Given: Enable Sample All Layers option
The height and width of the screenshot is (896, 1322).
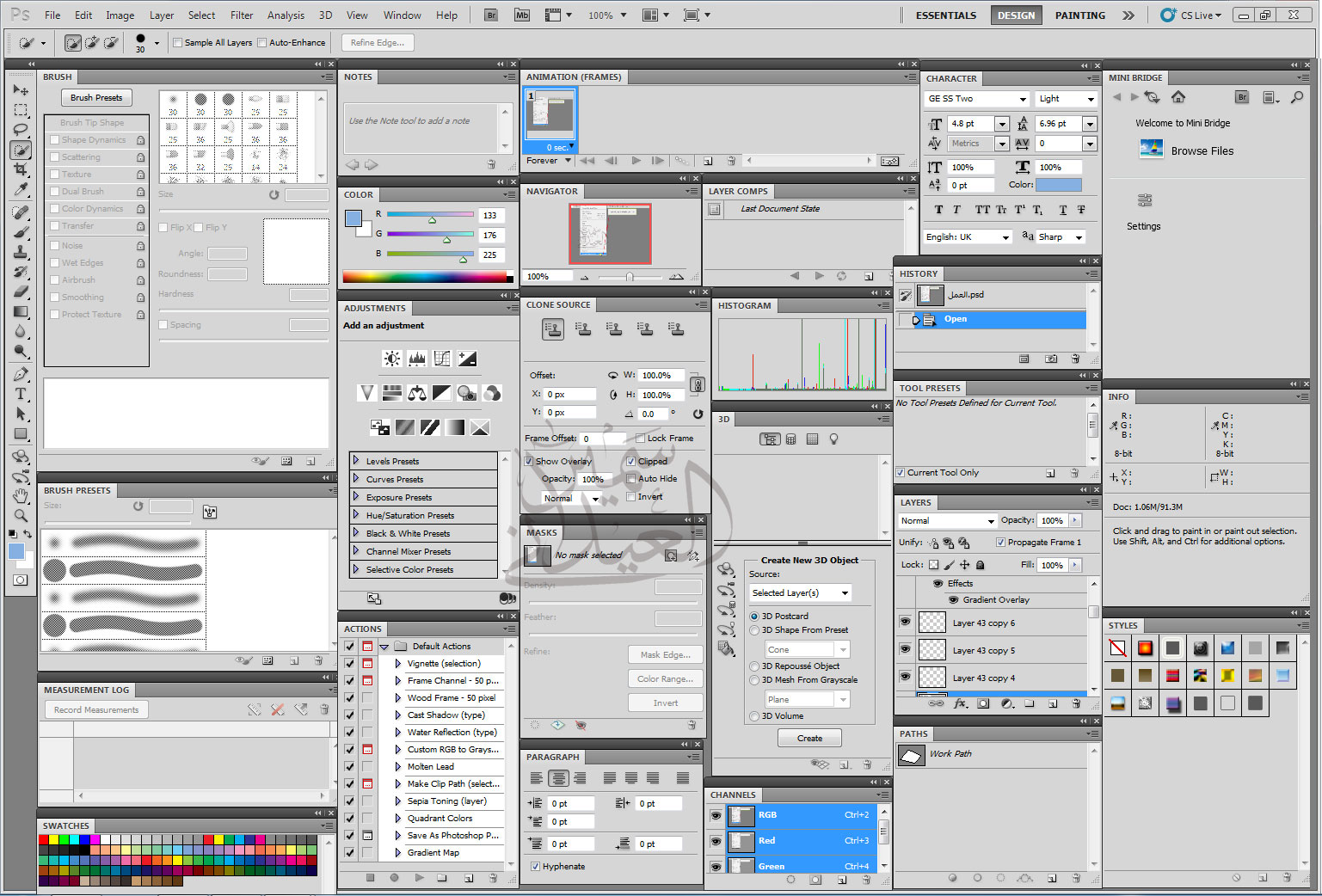Looking at the screenshot, I should click(x=178, y=43).
